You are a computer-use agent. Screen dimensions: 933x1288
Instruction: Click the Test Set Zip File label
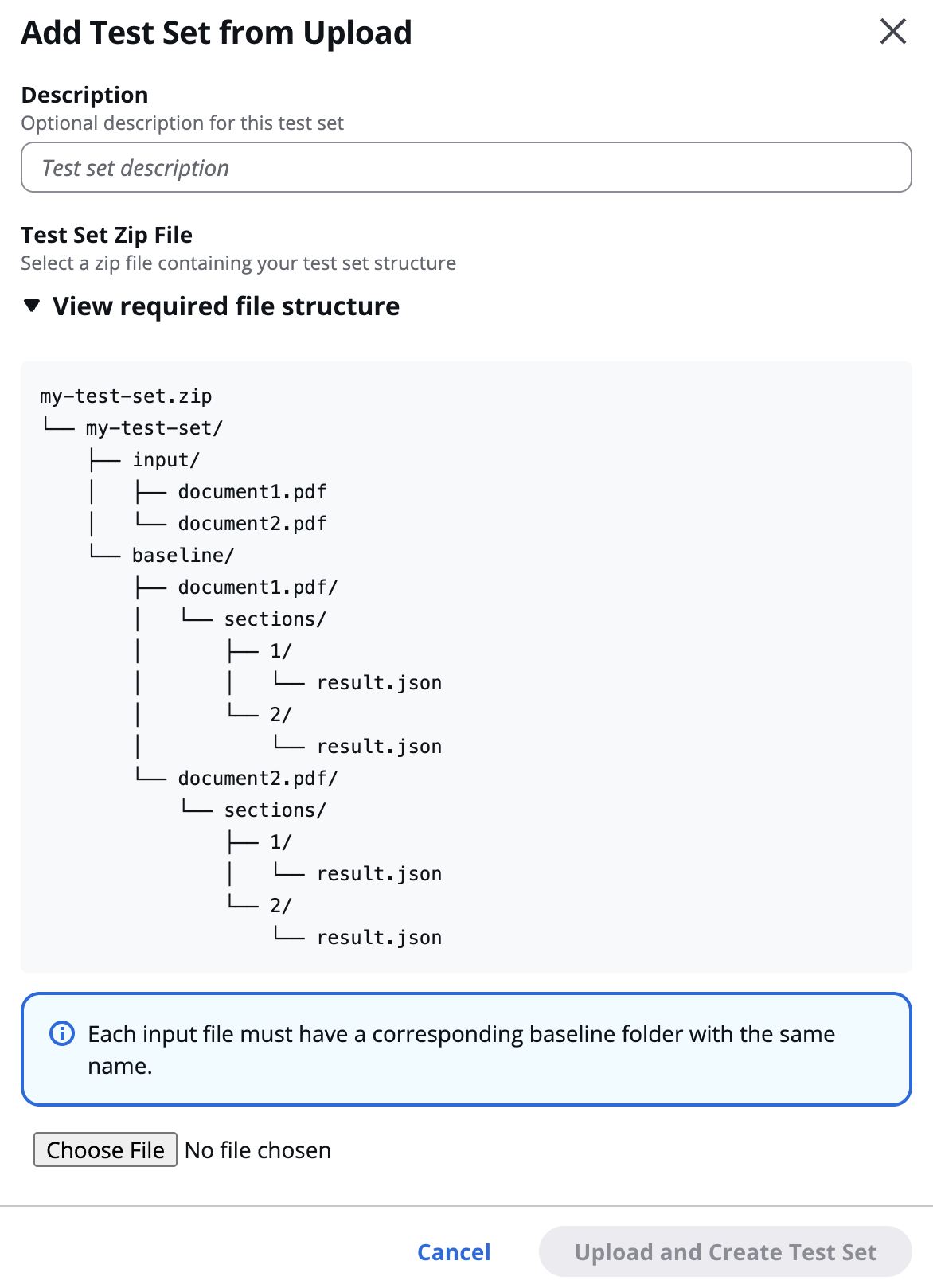click(x=107, y=235)
